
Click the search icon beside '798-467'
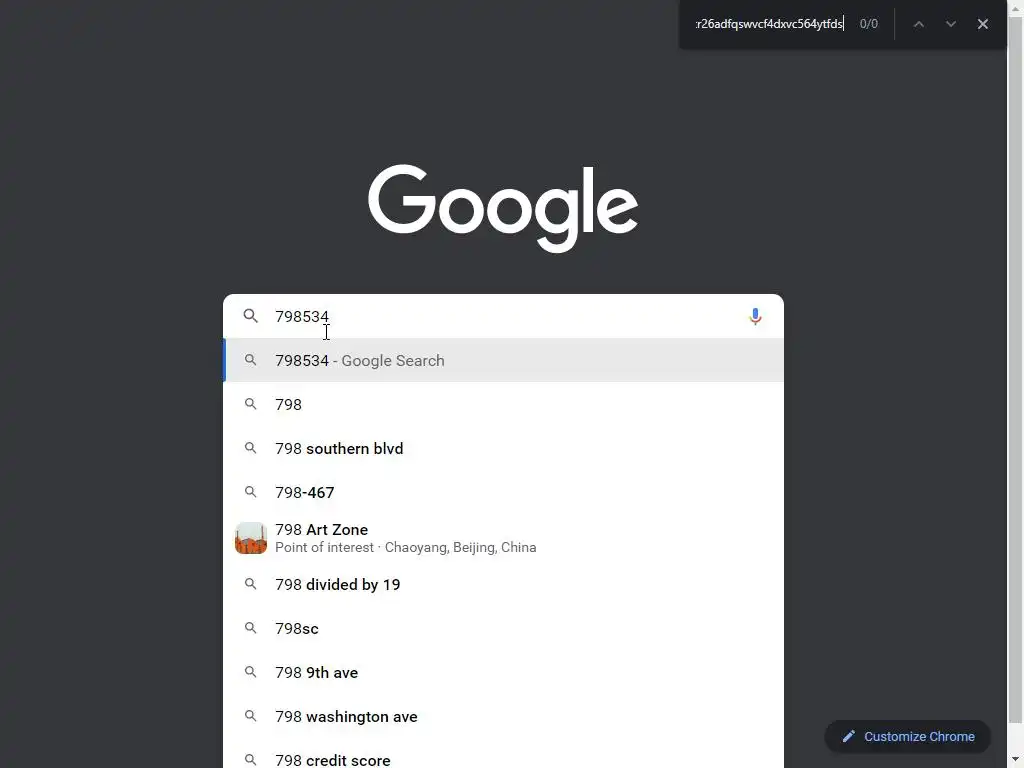[x=251, y=492]
